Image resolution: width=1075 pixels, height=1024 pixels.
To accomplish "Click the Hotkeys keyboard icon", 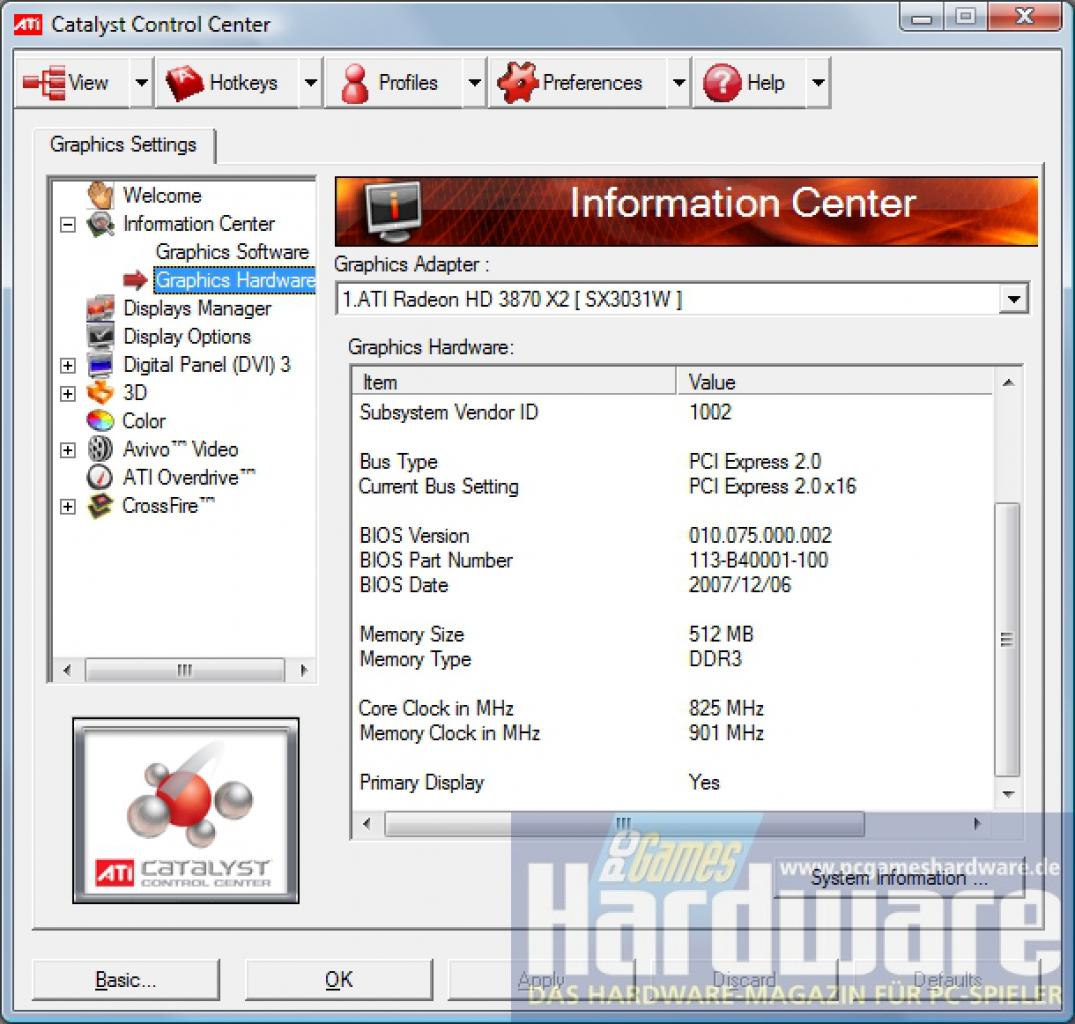I will pos(184,83).
